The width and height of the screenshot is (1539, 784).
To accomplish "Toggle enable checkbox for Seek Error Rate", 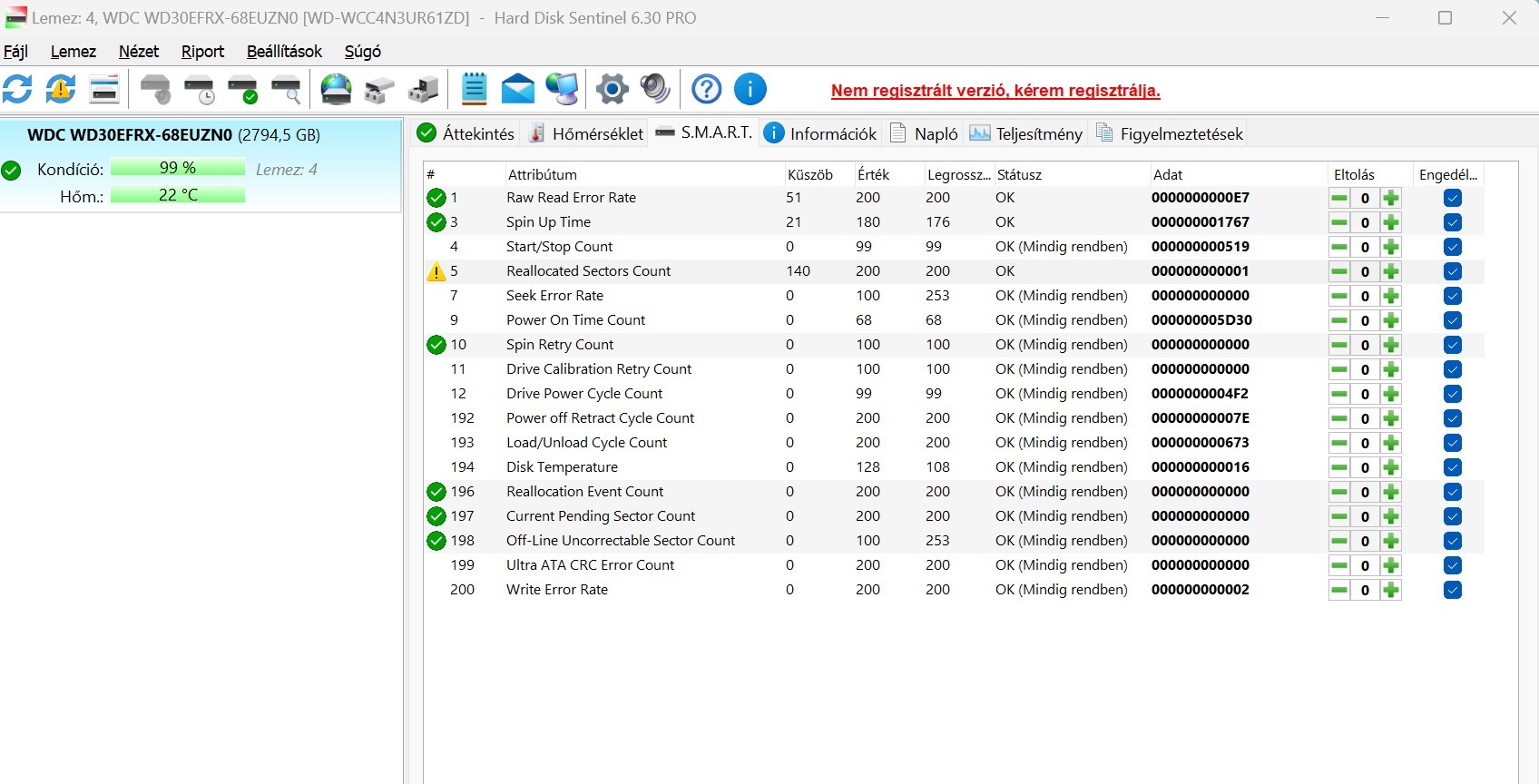I will [x=1453, y=296].
